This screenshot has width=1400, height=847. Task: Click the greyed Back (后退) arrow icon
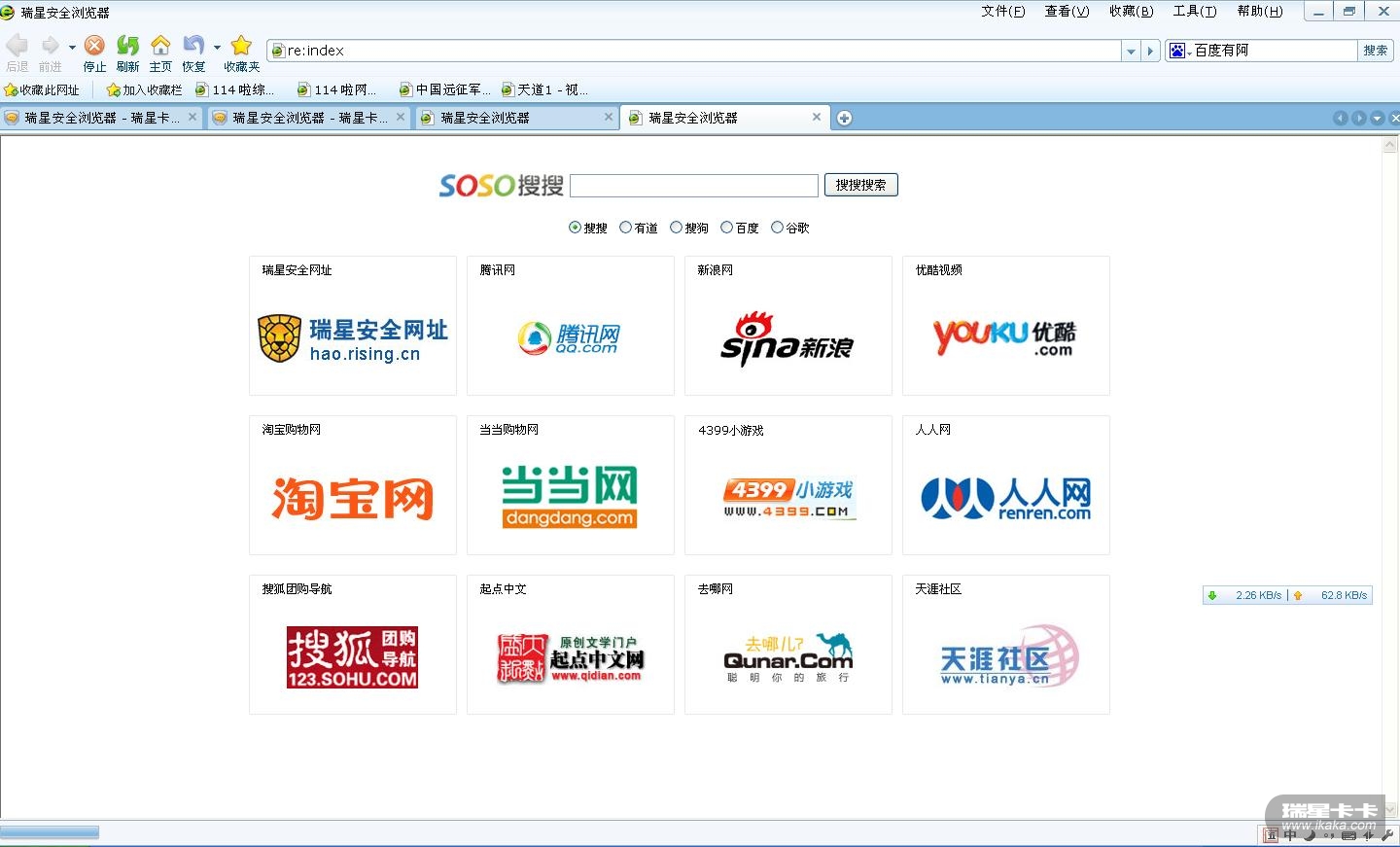[17, 45]
